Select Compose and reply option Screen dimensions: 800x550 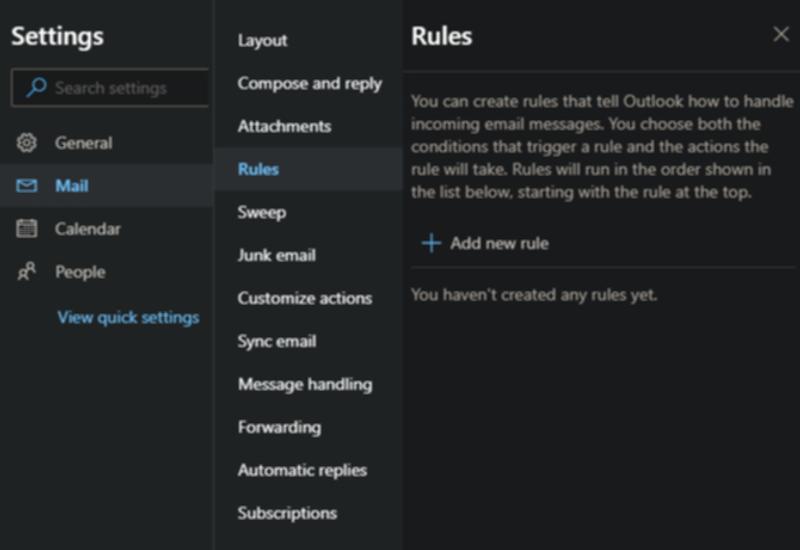[309, 84]
